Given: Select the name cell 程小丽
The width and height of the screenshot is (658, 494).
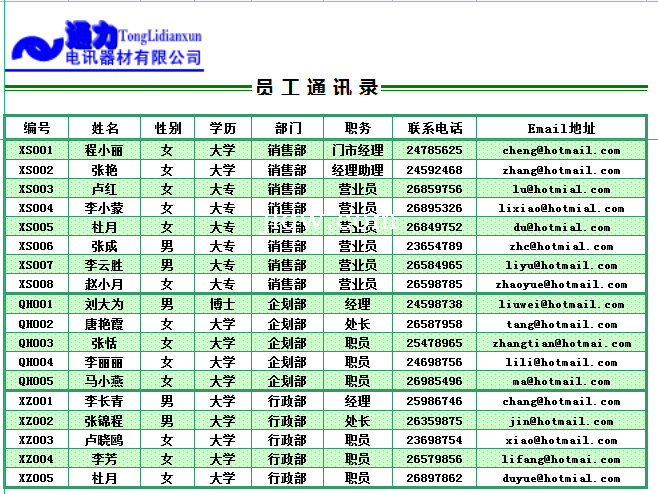Looking at the screenshot, I should pyautogui.click(x=105, y=150).
